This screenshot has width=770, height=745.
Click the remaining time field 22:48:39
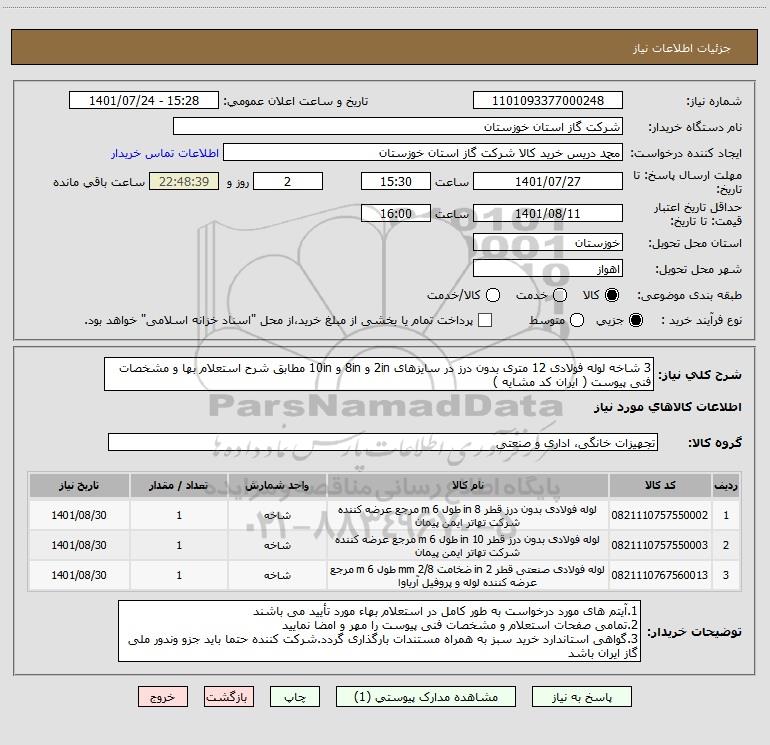pos(184,181)
